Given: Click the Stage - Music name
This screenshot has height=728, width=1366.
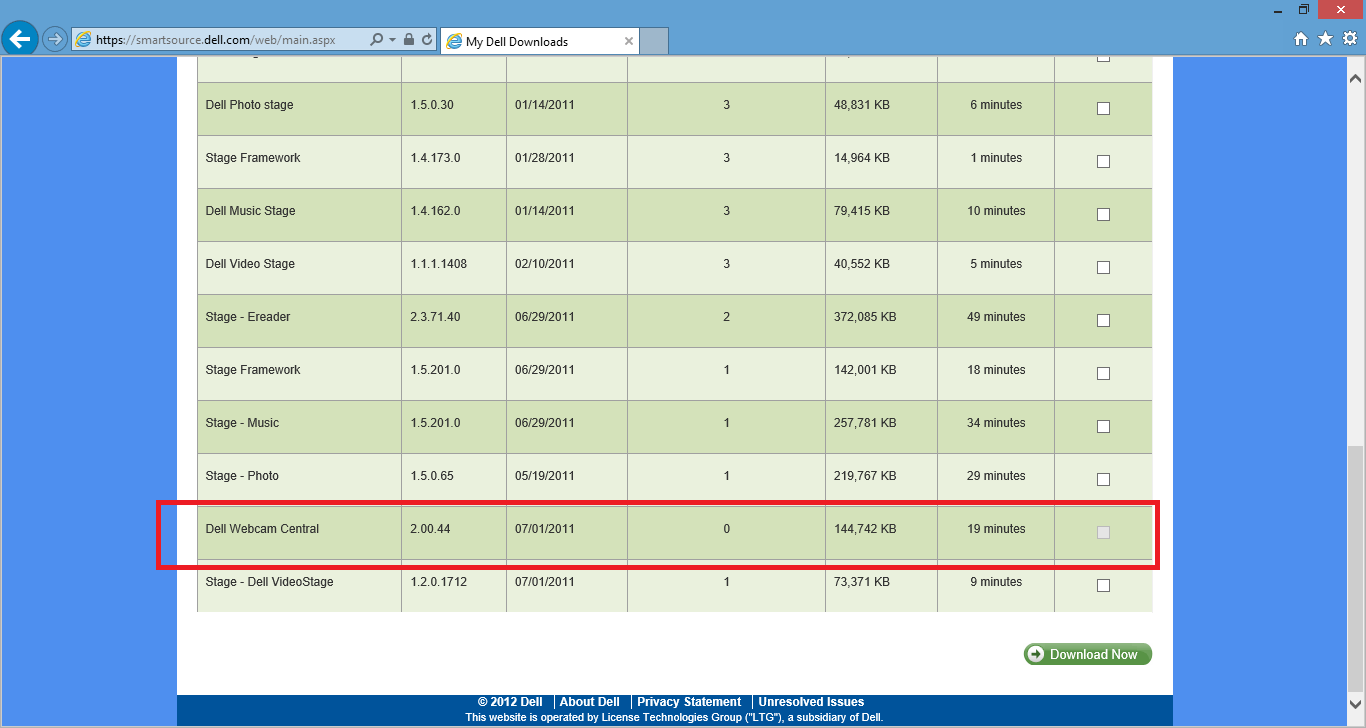Looking at the screenshot, I should 242,423.
